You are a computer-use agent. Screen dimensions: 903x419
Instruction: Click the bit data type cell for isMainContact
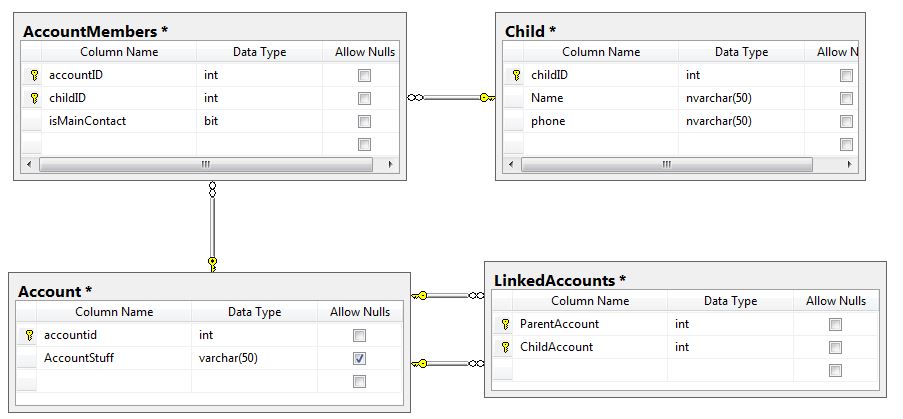coord(260,121)
